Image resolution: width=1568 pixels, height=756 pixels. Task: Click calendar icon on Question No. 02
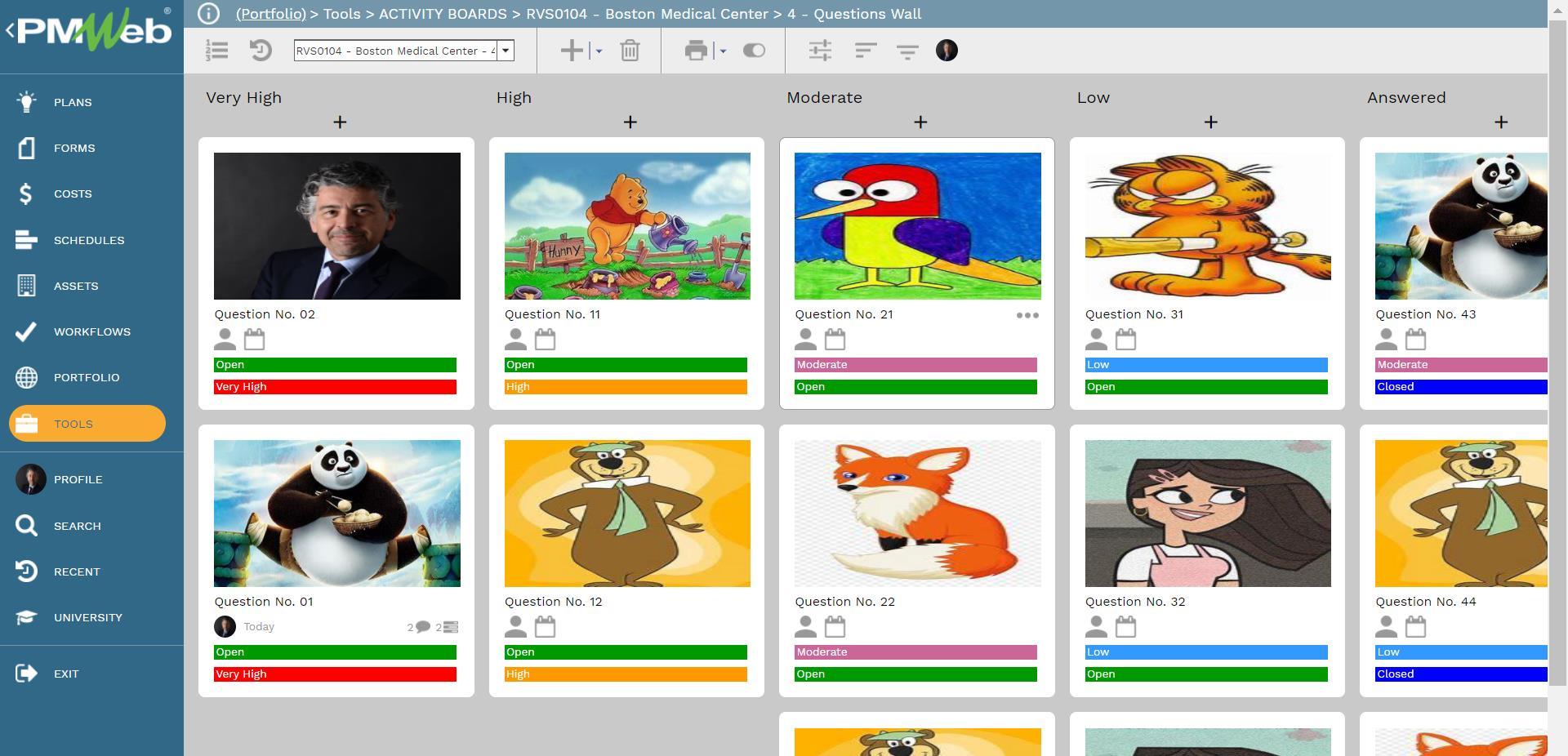point(254,339)
